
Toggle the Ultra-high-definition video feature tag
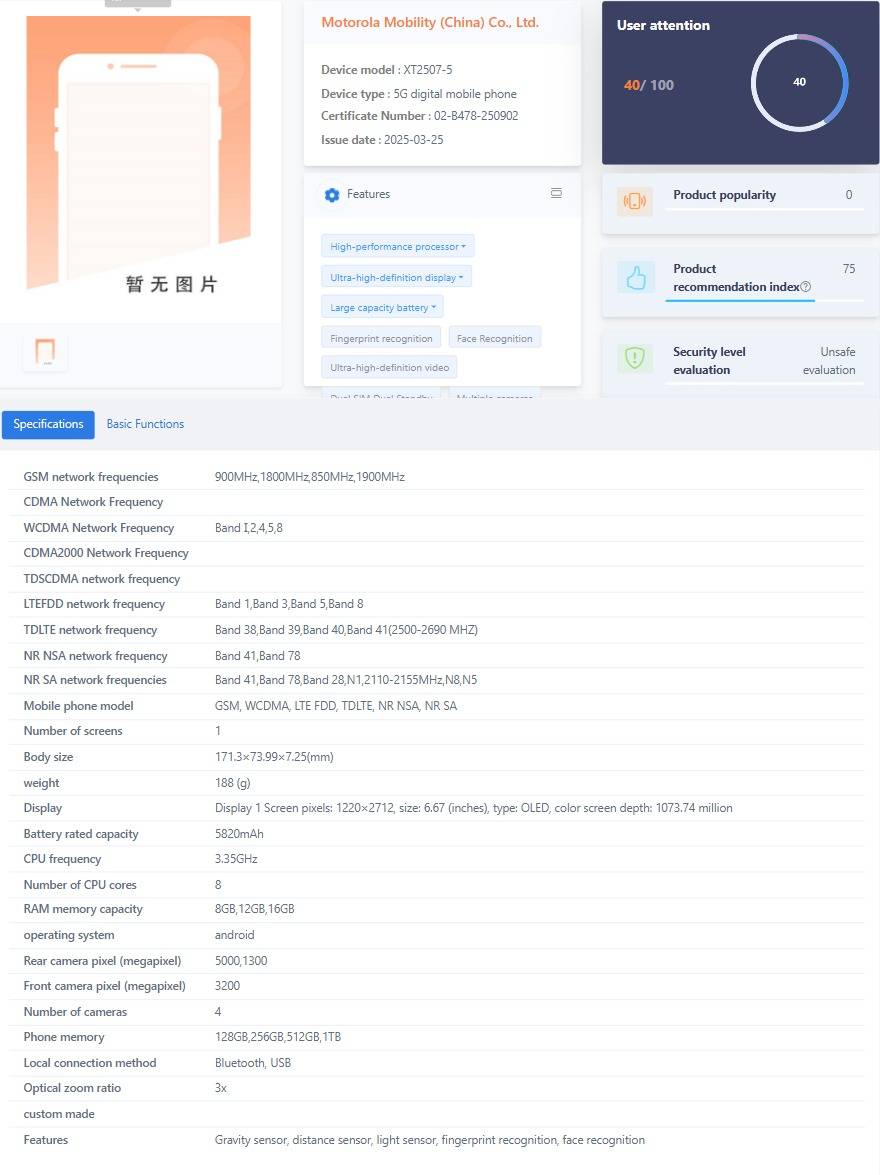[x=389, y=368]
